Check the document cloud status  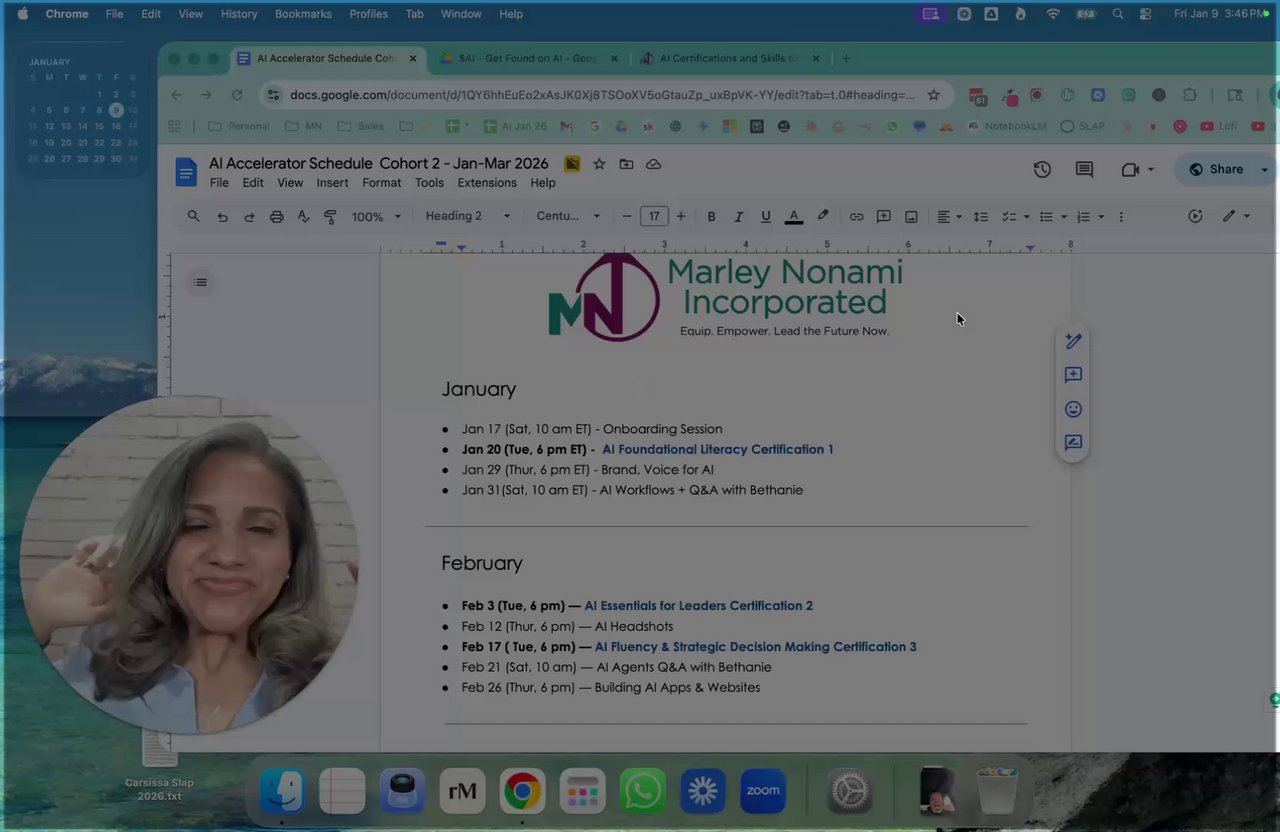pyautogui.click(x=653, y=164)
